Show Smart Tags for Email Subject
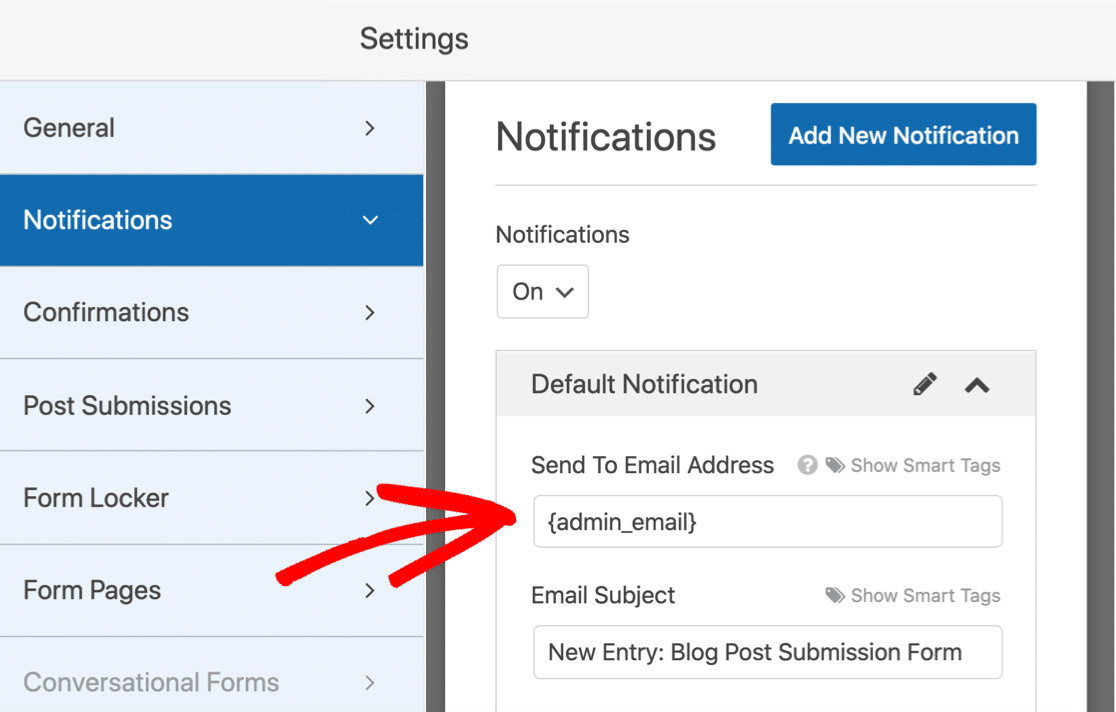Image resolution: width=1116 pixels, height=712 pixels. click(925, 595)
